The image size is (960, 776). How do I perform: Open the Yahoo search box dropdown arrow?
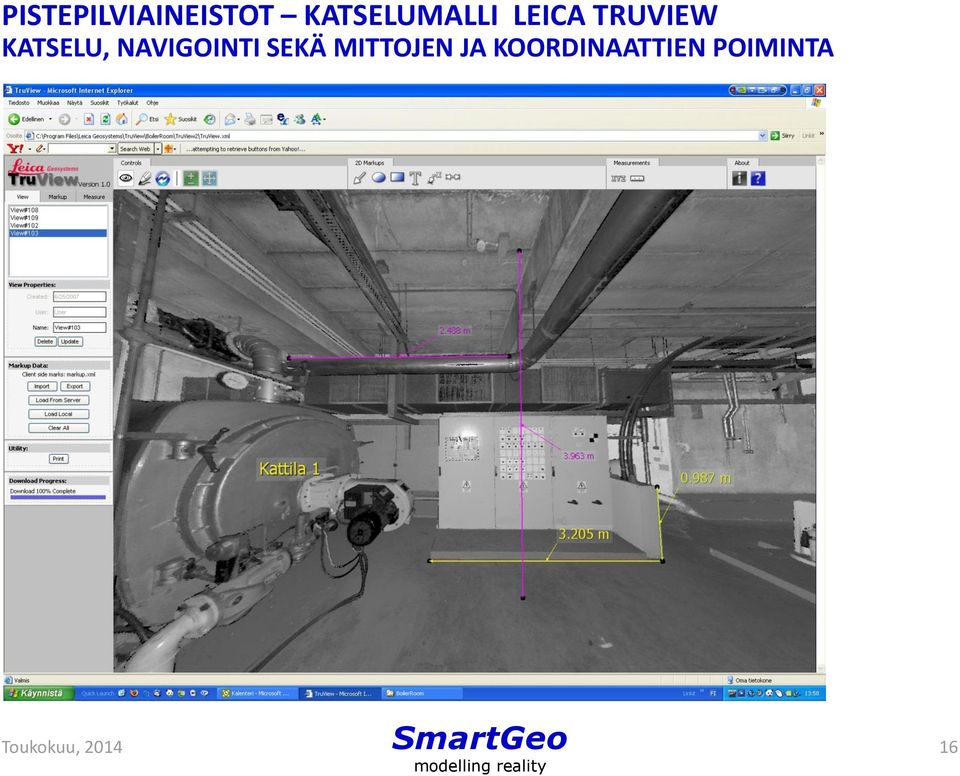(x=112, y=149)
